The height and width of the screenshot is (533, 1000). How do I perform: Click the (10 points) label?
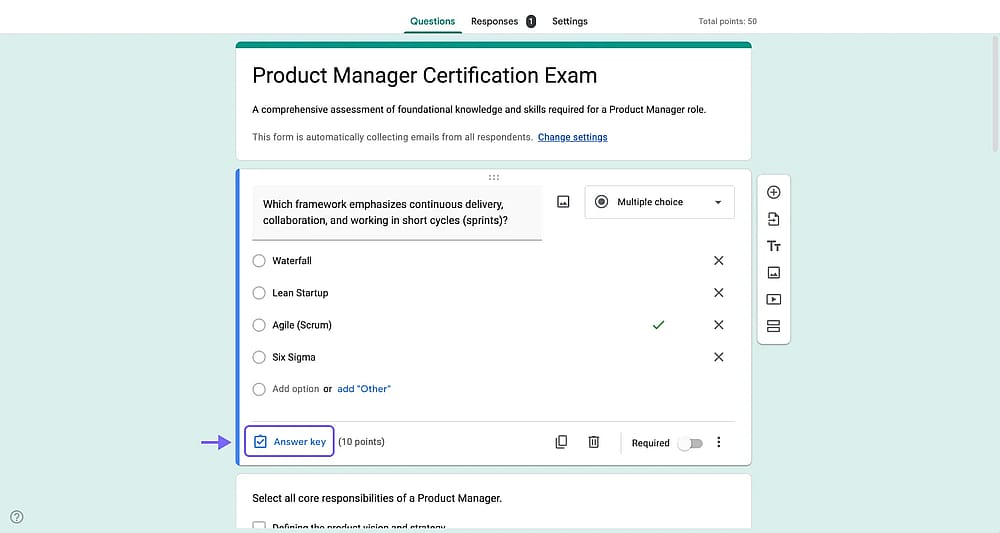click(x=361, y=442)
